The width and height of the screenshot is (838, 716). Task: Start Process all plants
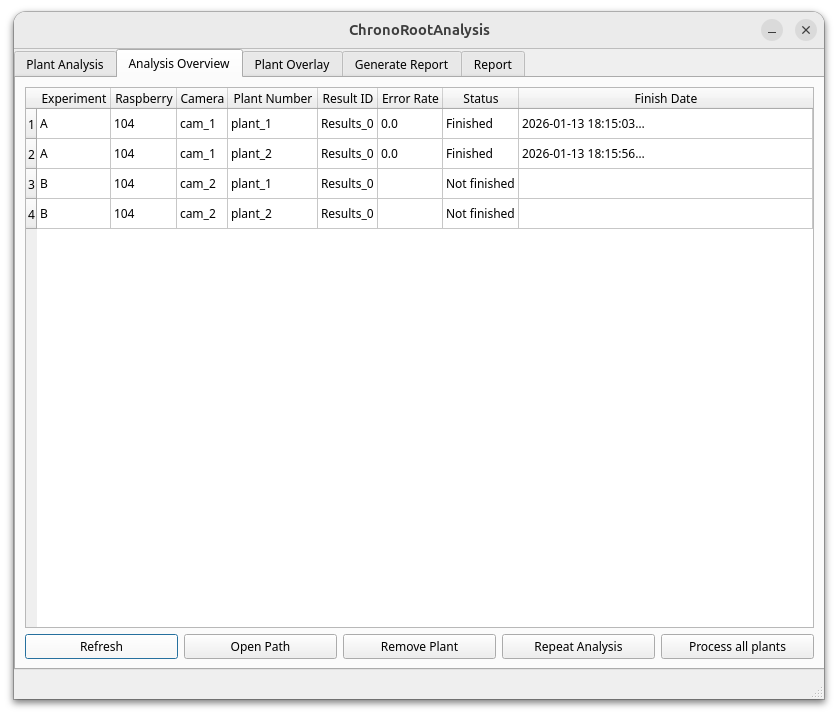click(x=737, y=646)
